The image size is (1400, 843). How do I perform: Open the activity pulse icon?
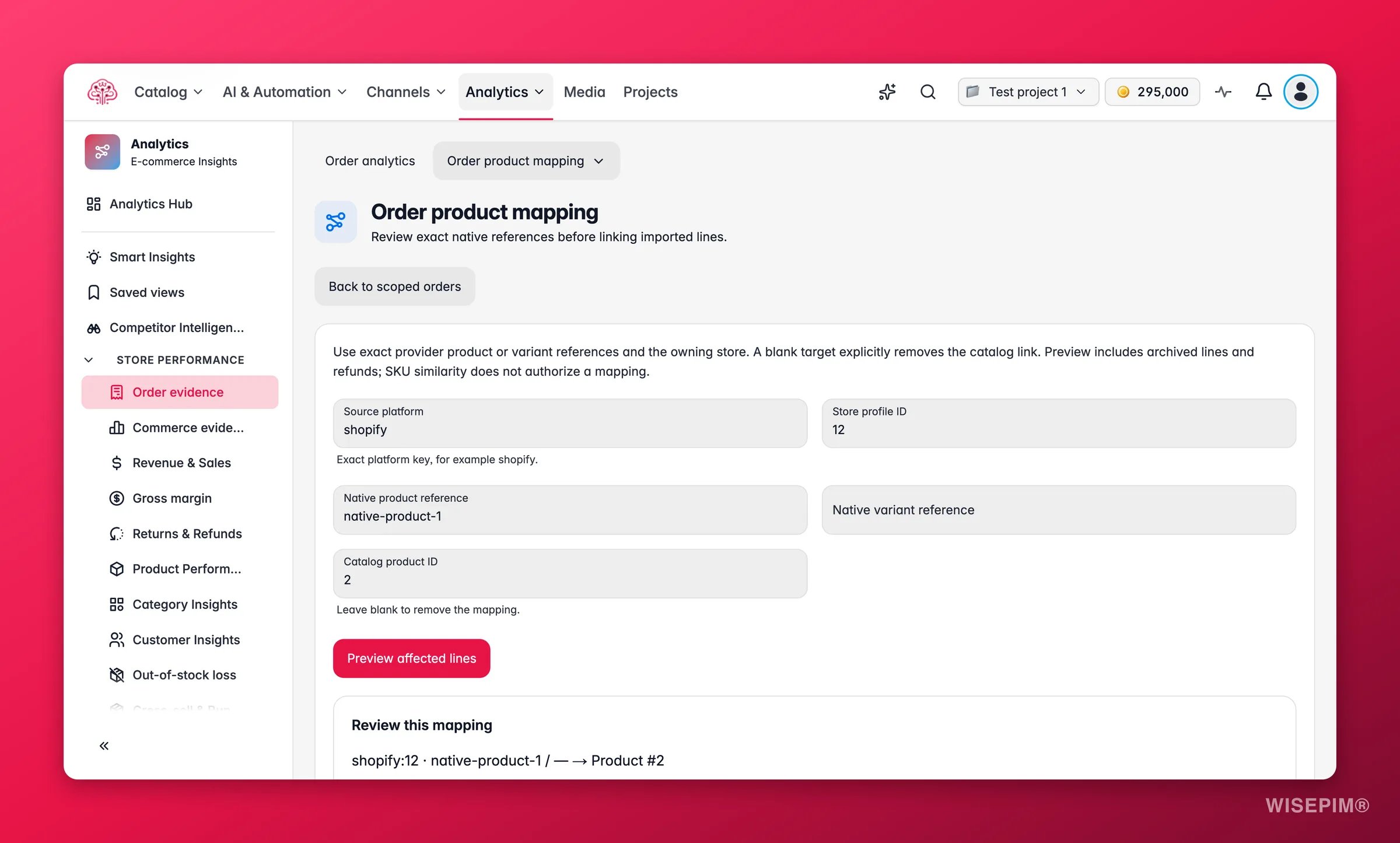(x=1223, y=92)
